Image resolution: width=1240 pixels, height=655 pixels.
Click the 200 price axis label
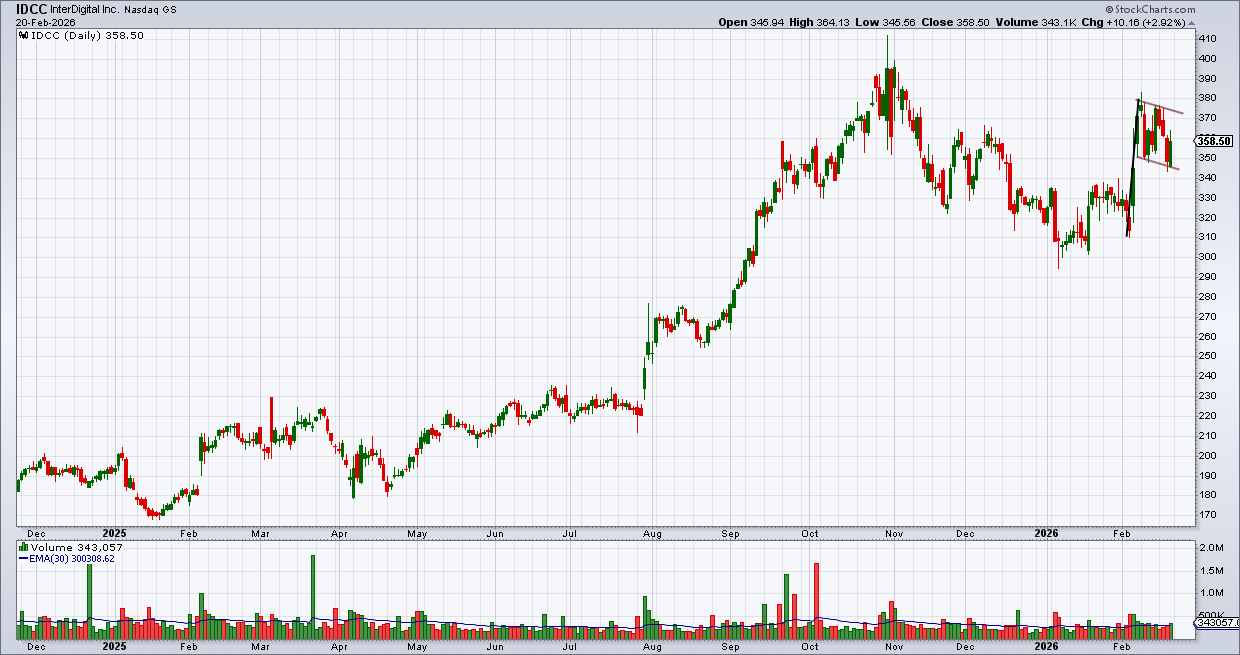[x=1207, y=455]
